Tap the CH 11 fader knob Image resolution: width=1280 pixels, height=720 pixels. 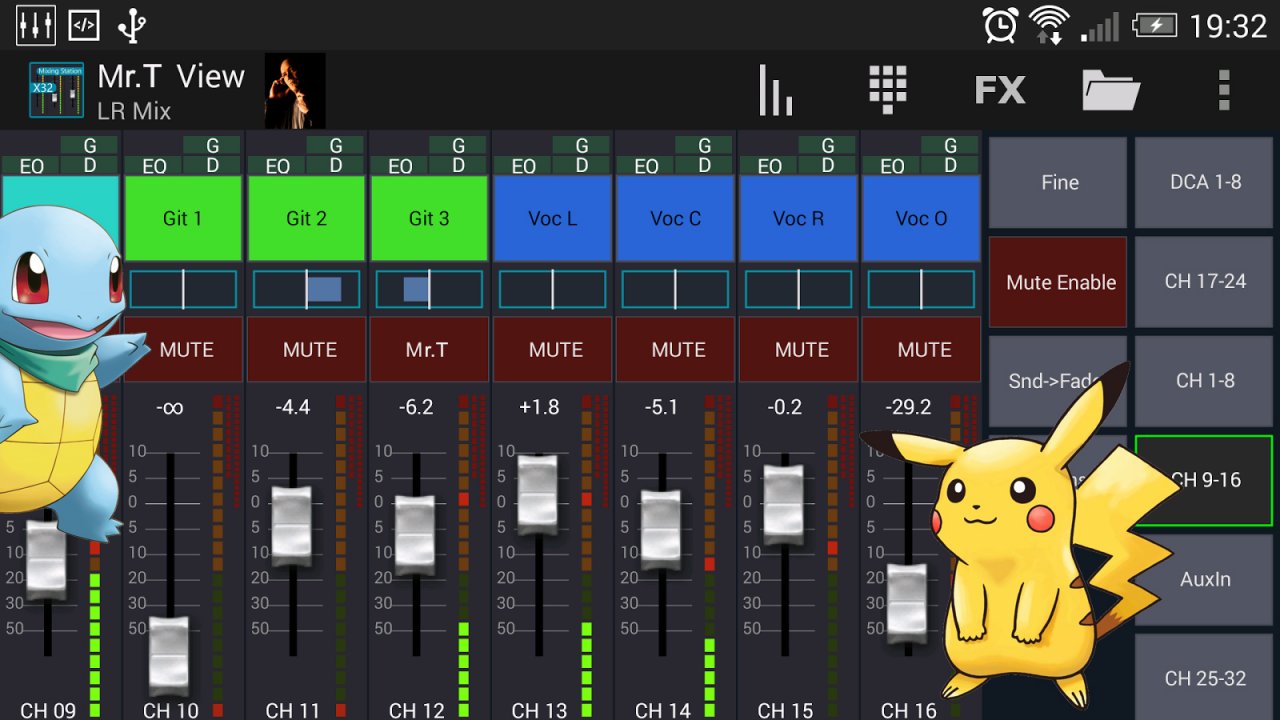[292, 527]
